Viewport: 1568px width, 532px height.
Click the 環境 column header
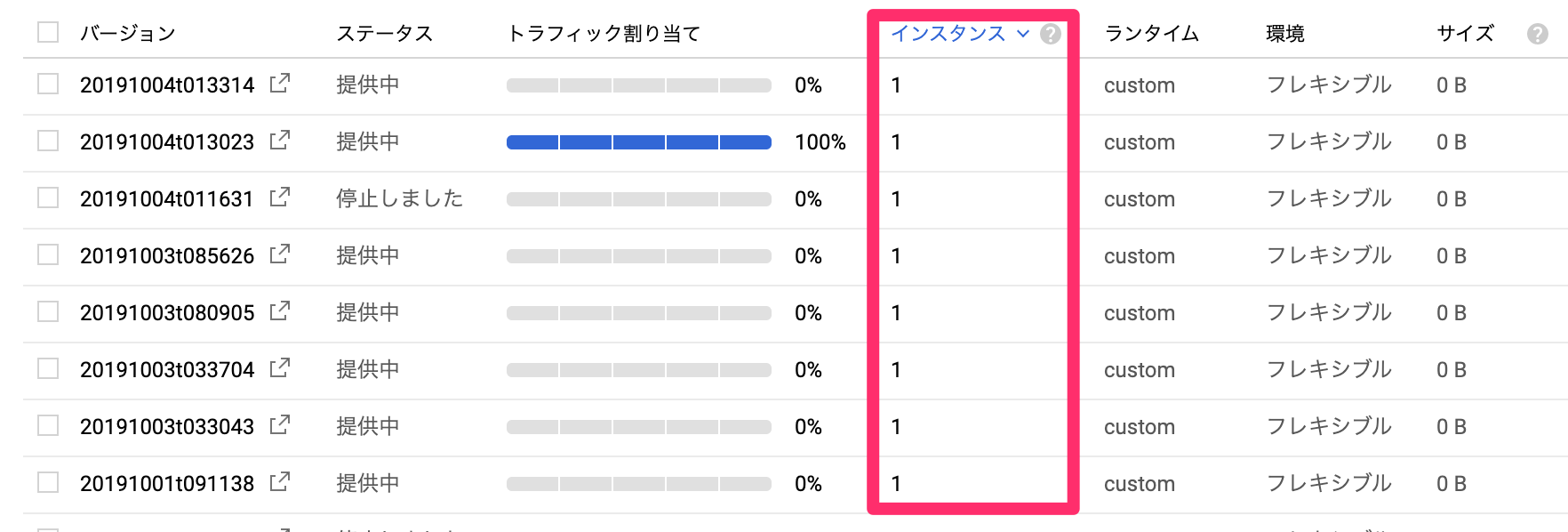(x=1285, y=34)
